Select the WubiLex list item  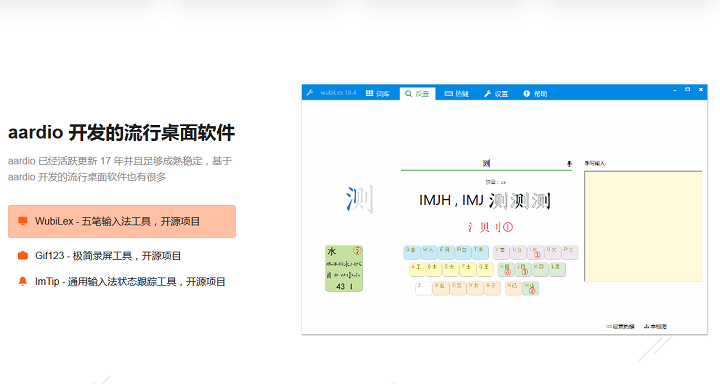122,221
